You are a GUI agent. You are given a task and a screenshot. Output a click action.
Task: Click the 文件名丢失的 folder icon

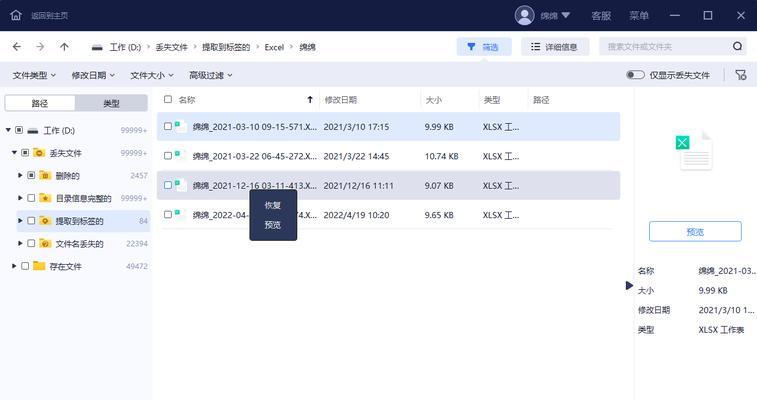coord(45,243)
